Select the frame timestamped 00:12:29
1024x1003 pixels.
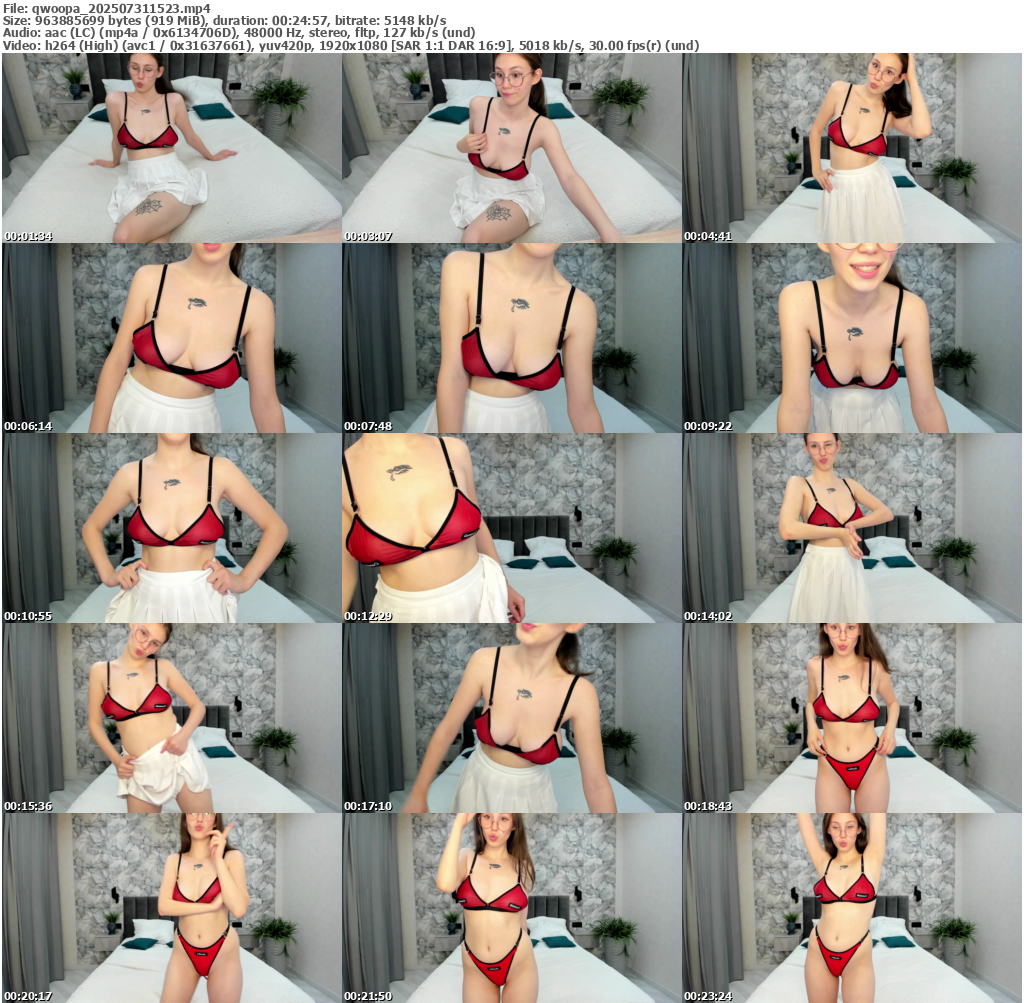(511, 528)
